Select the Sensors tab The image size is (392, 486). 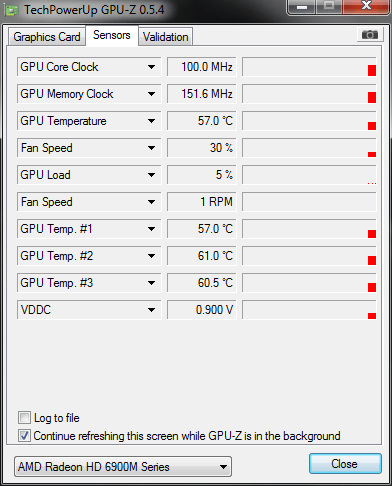[x=112, y=35]
